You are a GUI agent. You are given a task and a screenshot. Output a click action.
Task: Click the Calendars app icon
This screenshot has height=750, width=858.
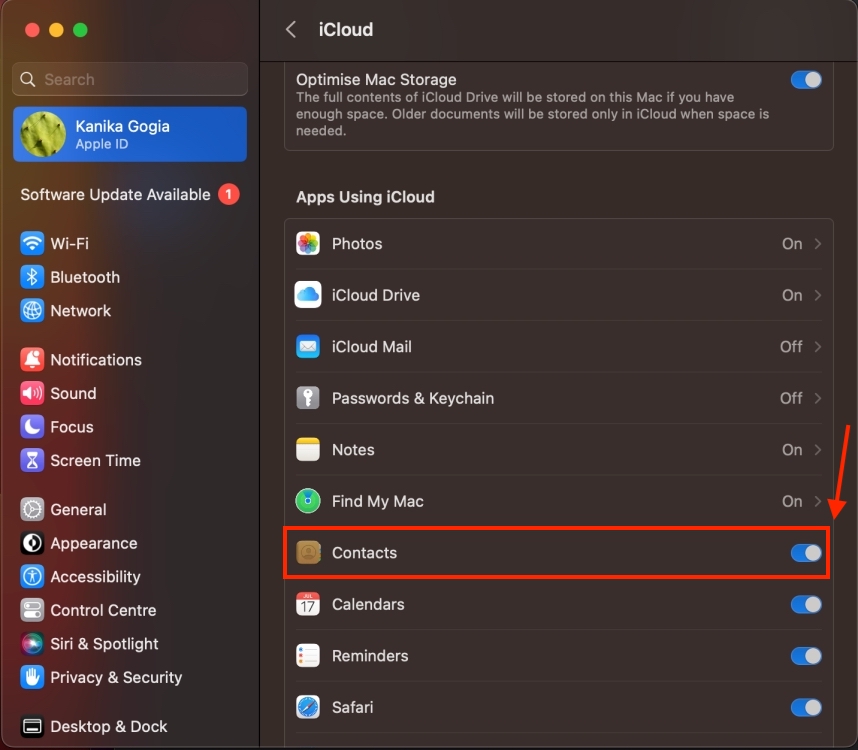pyautogui.click(x=308, y=604)
